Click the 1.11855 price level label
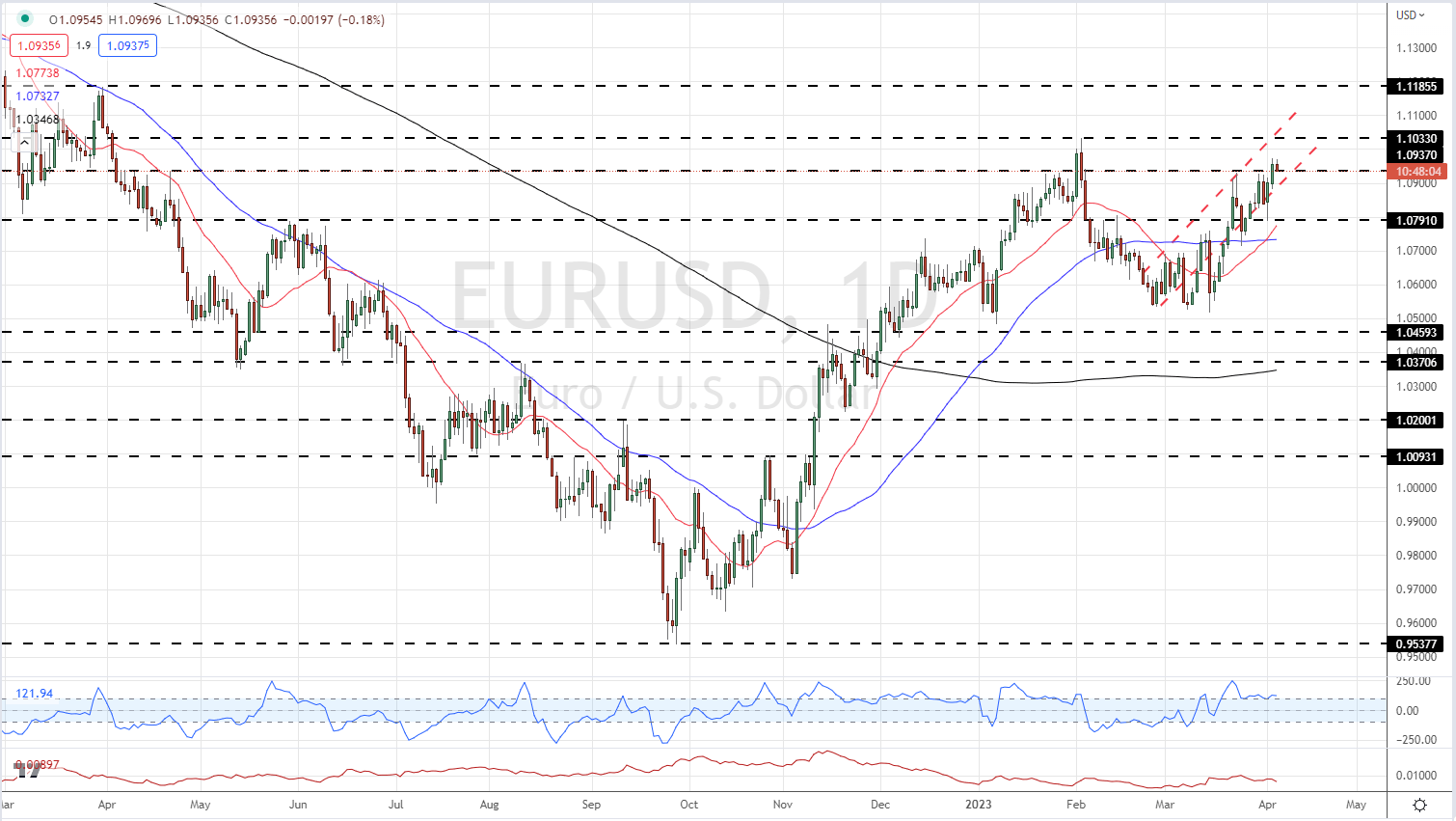This screenshot has width=1456, height=821. point(1416,87)
